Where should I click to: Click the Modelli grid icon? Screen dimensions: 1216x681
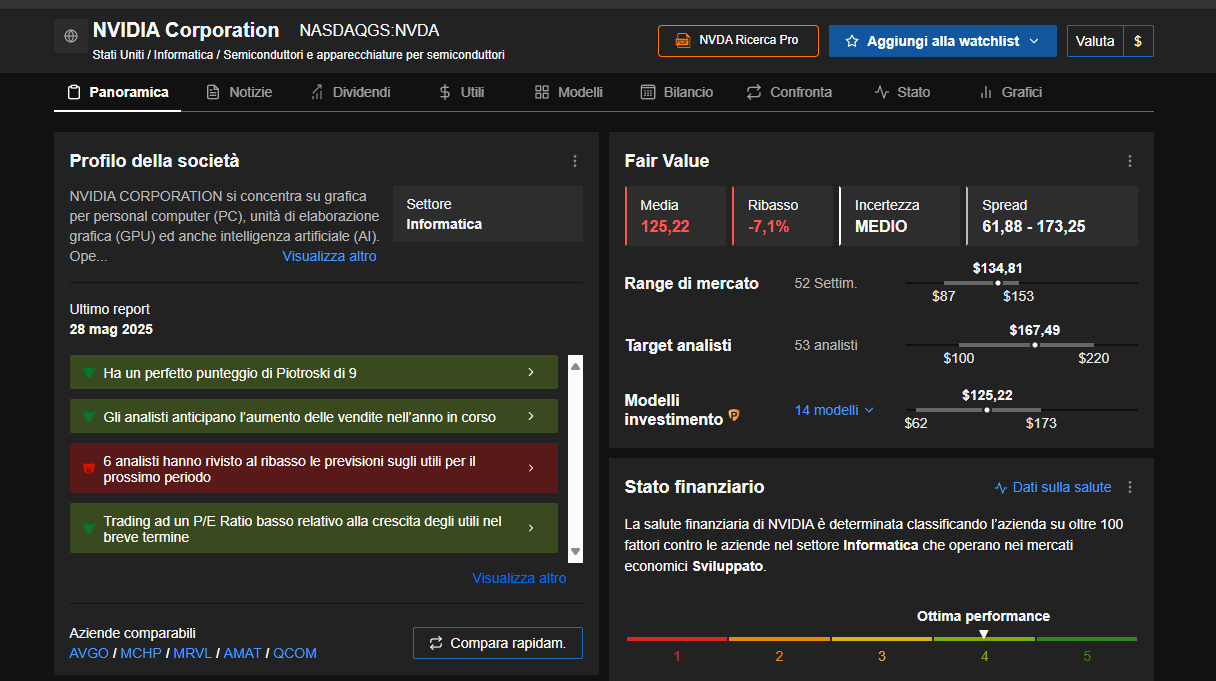point(542,92)
